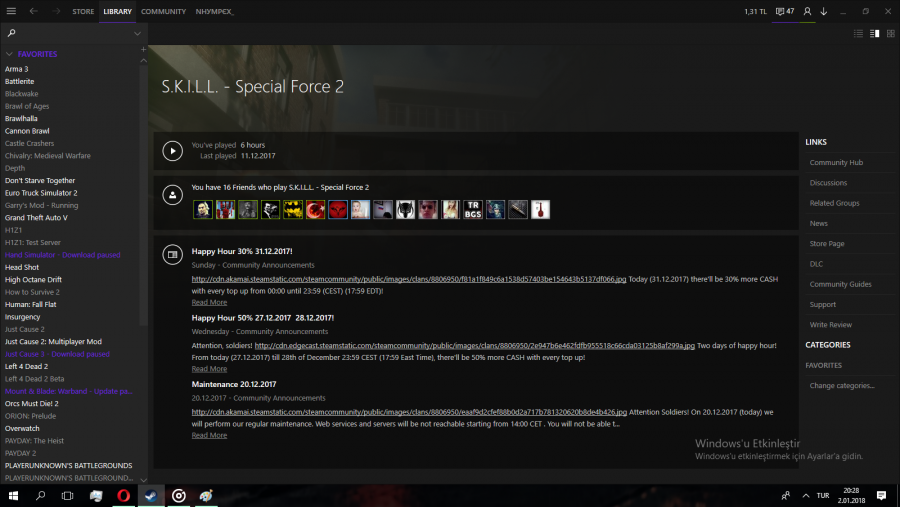Go back with the left arrow
This screenshot has width=900, height=507.
tap(33, 11)
